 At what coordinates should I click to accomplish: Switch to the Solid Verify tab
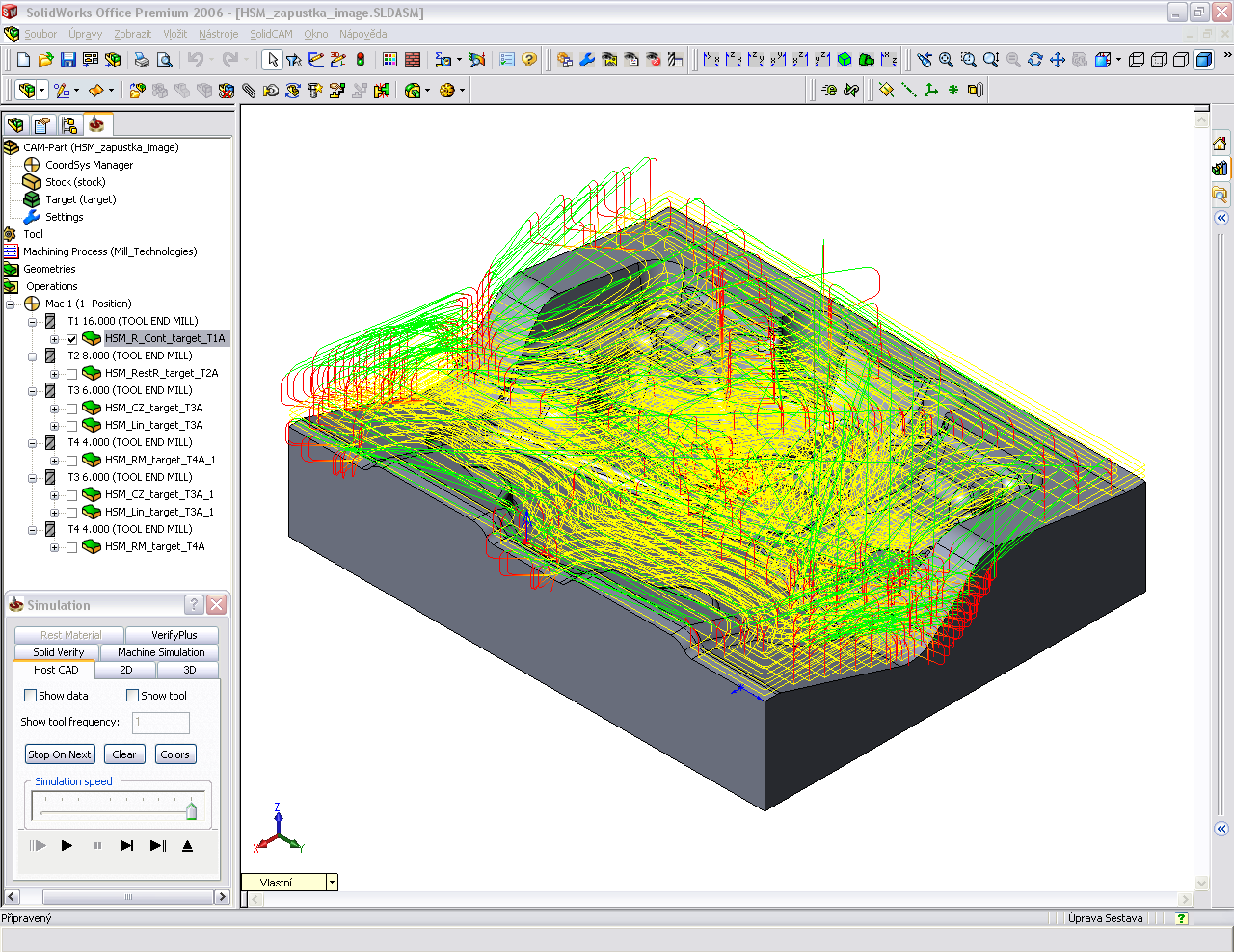[x=58, y=652]
